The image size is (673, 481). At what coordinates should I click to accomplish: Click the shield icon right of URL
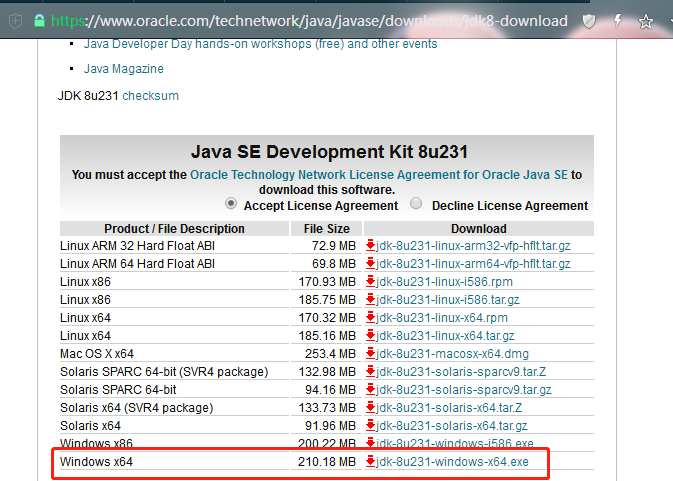(591, 20)
